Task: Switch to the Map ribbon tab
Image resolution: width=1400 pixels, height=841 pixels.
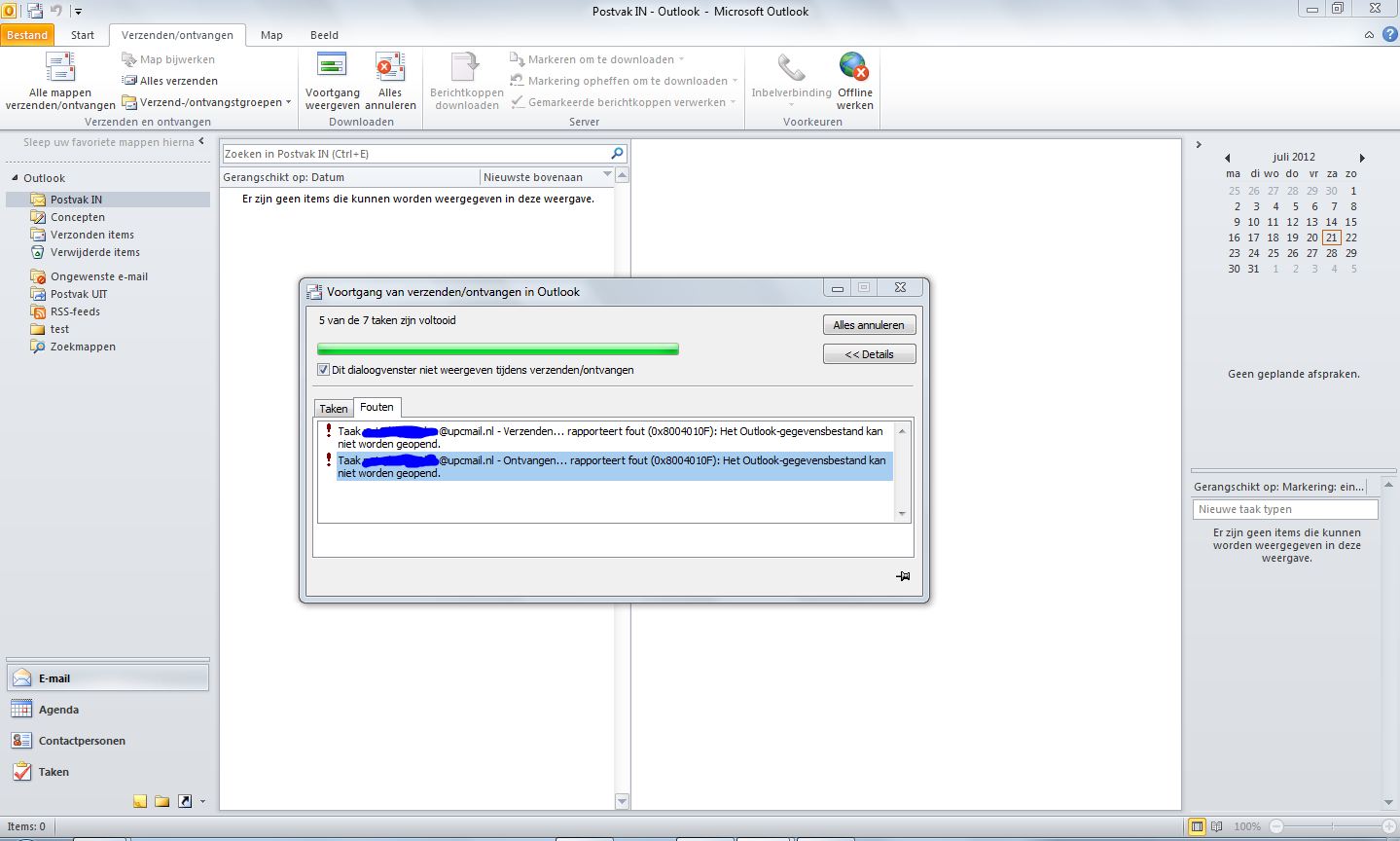Action: tap(271, 35)
